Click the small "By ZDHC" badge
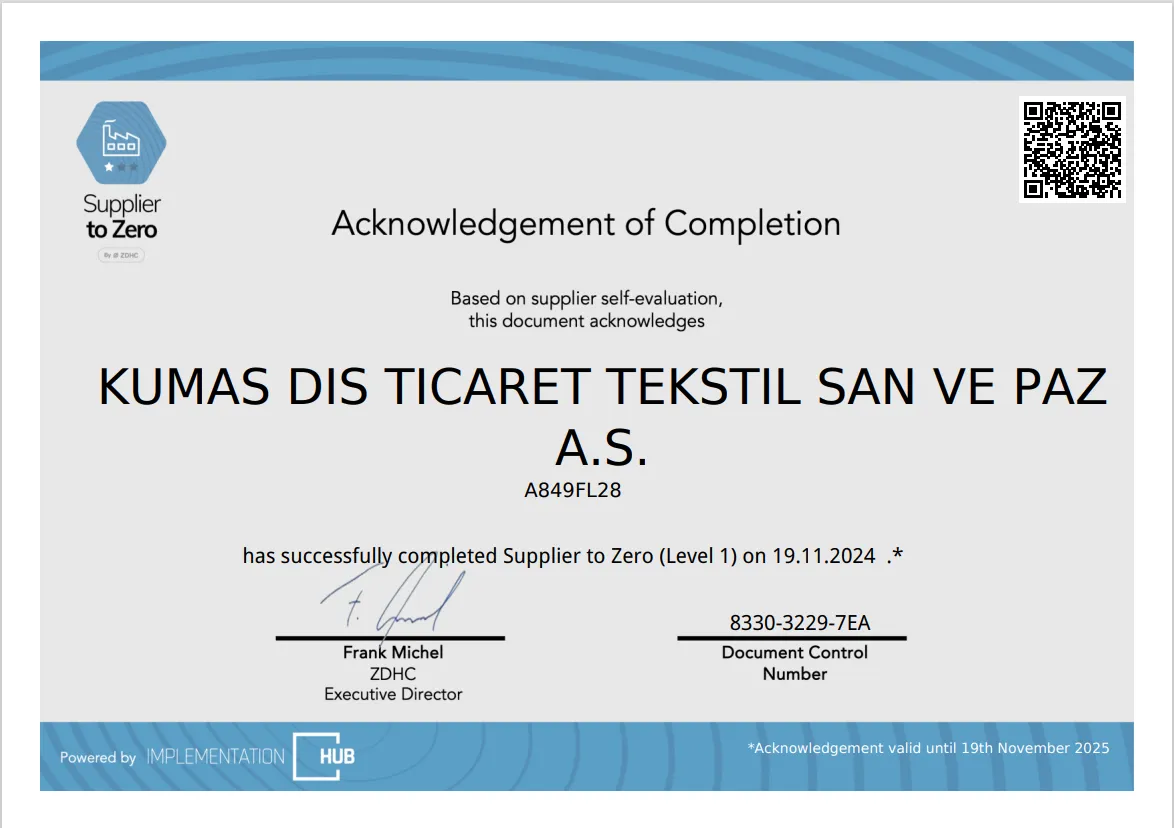The height and width of the screenshot is (828, 1174). (121, 255)
